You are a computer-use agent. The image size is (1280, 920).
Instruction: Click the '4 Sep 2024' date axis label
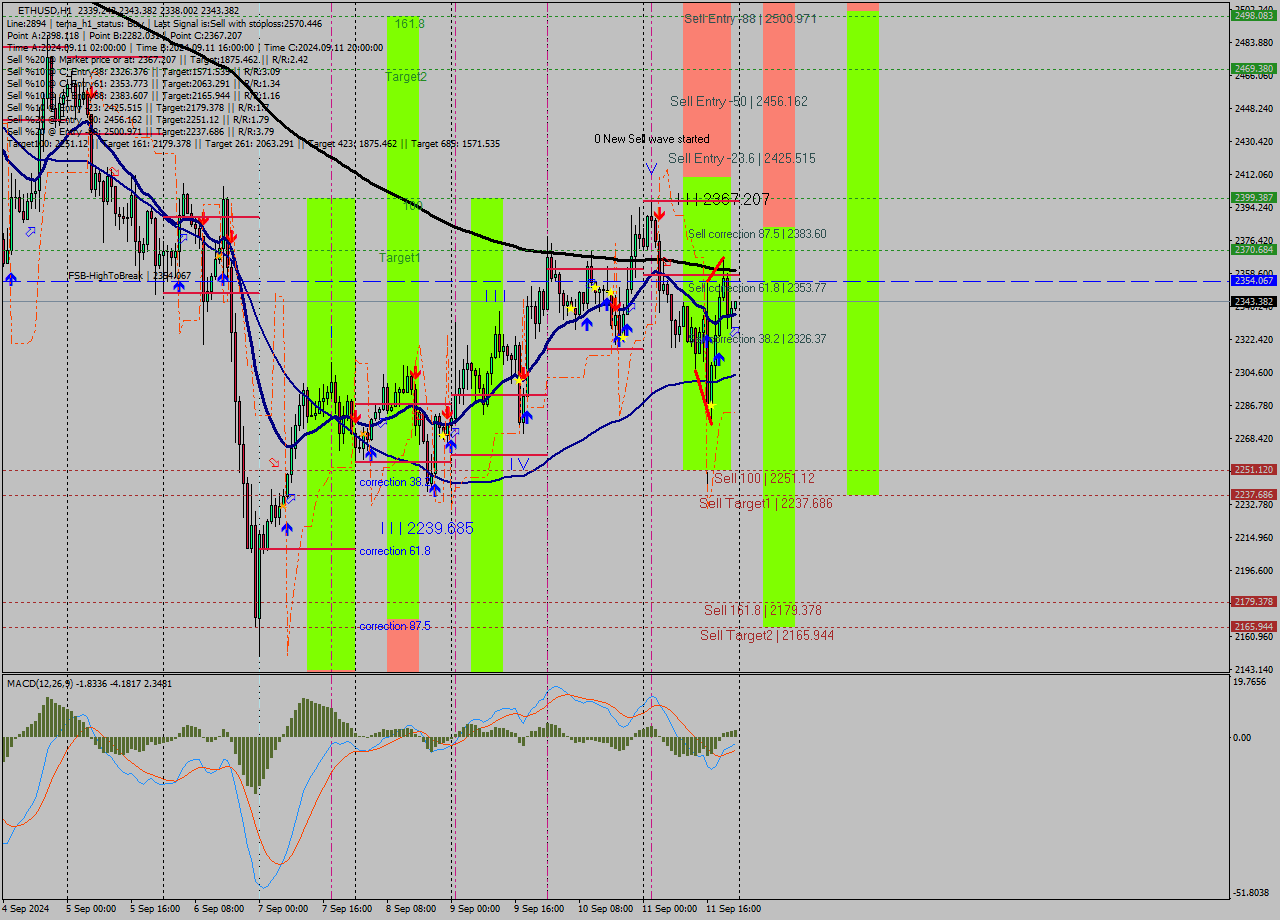(x=24, y=909)
